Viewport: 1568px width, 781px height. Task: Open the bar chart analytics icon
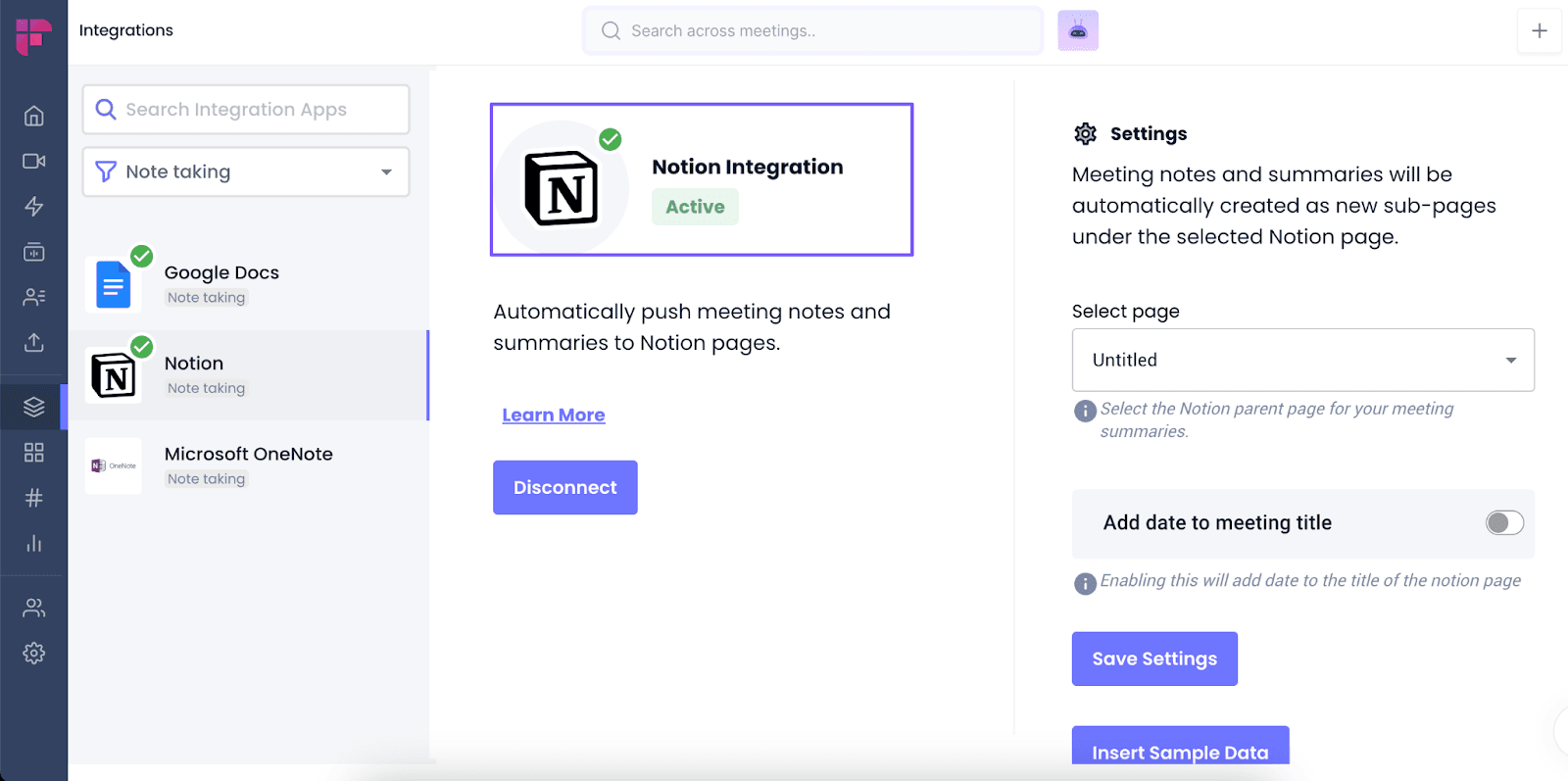click(34, 543)
